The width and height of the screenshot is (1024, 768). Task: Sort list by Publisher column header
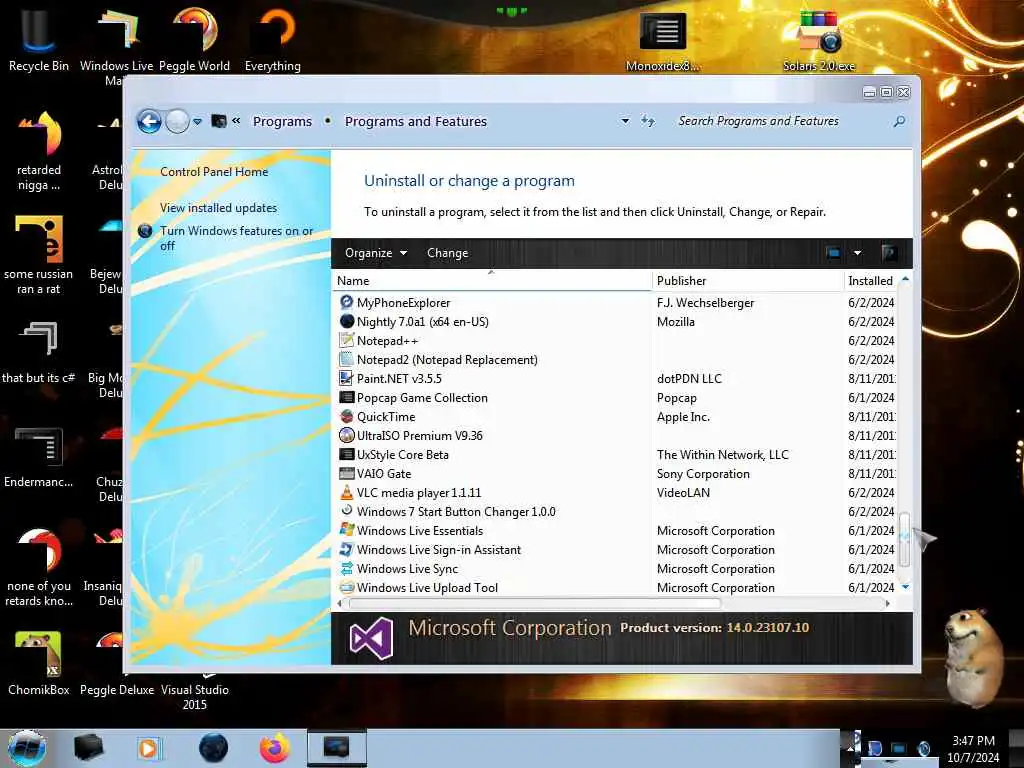point(748,281)
